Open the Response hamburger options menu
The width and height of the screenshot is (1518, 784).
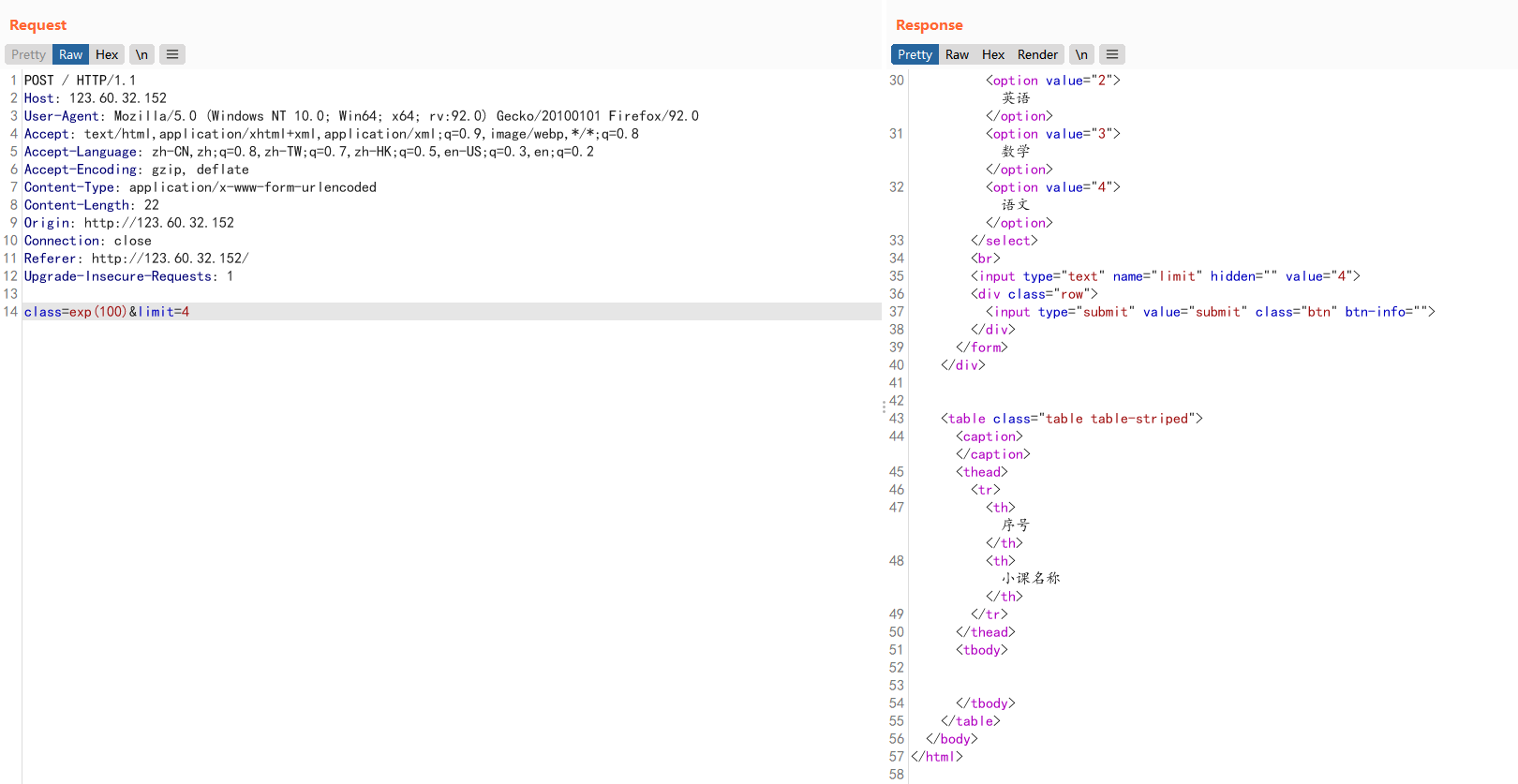pyautogui.click(x=1112, y=54)
